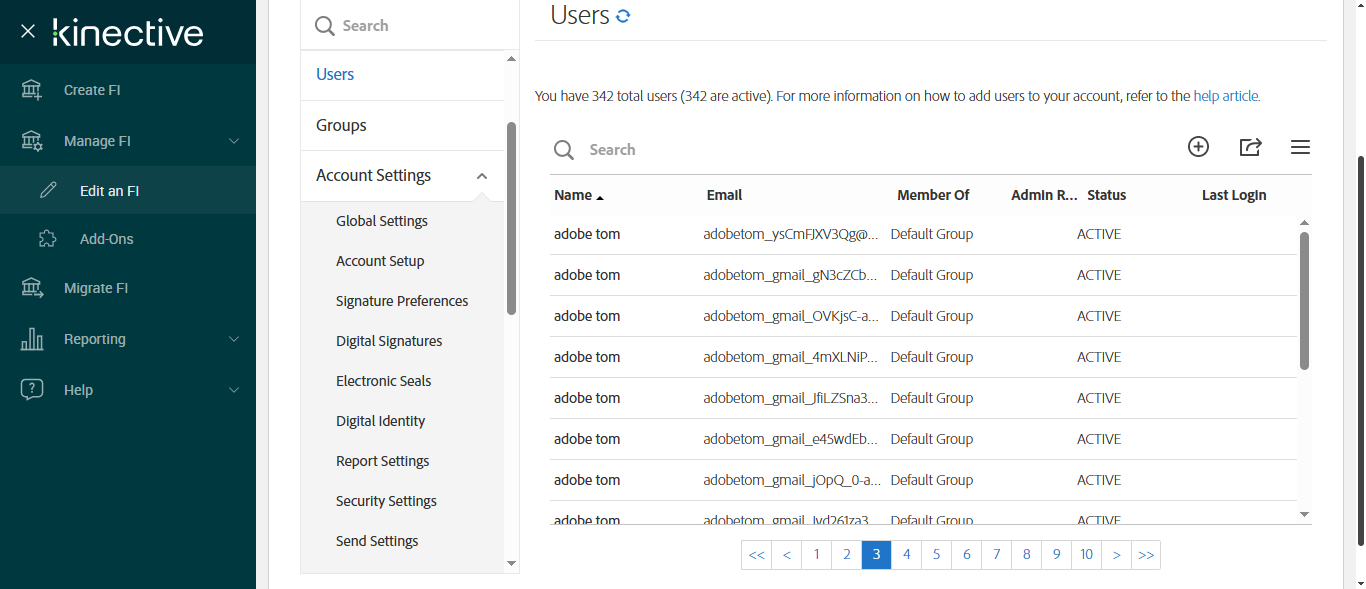
Task: Expand the Reporting menu chevron
Action: point(234,339)
